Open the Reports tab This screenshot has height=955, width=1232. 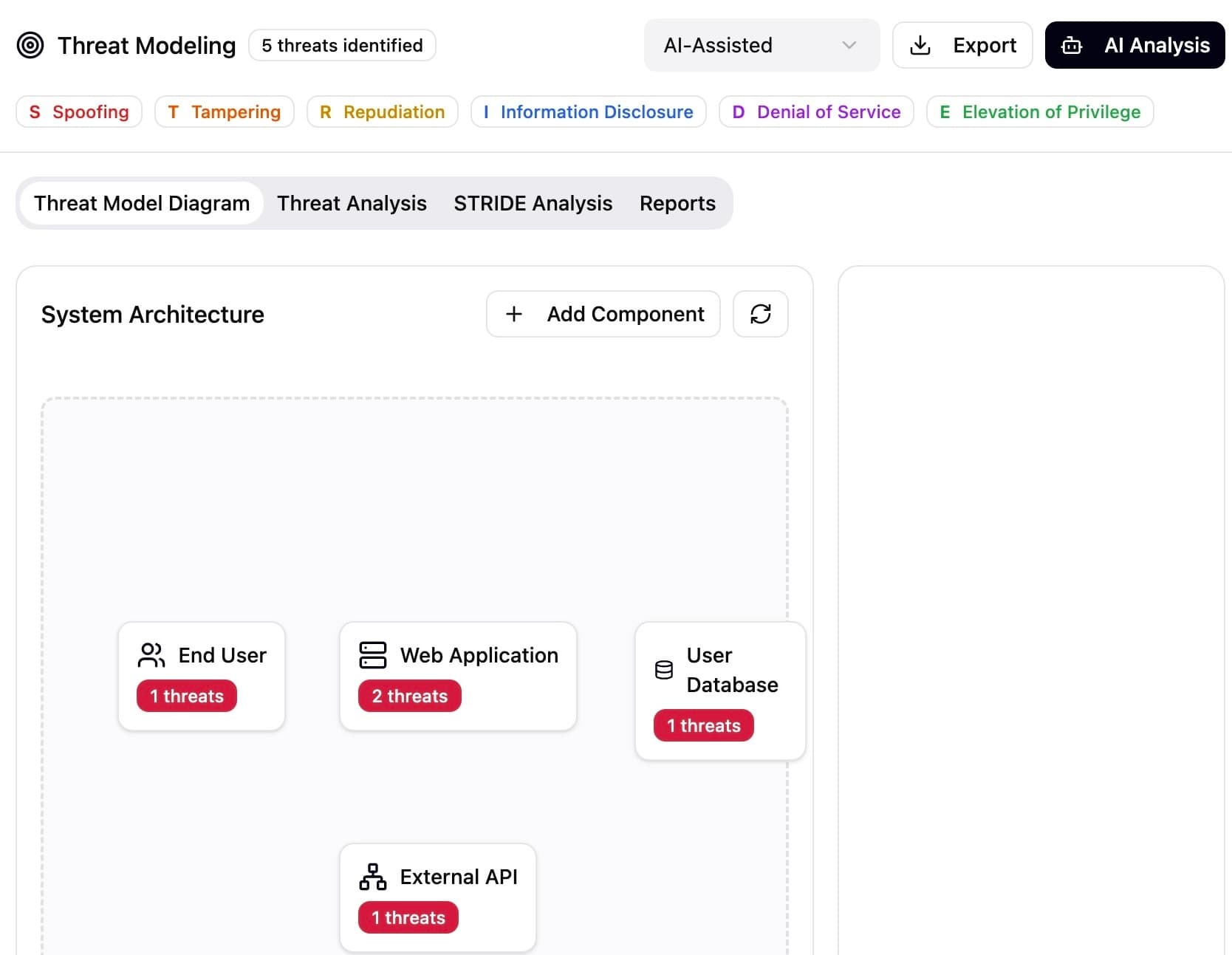coord(677,203)
